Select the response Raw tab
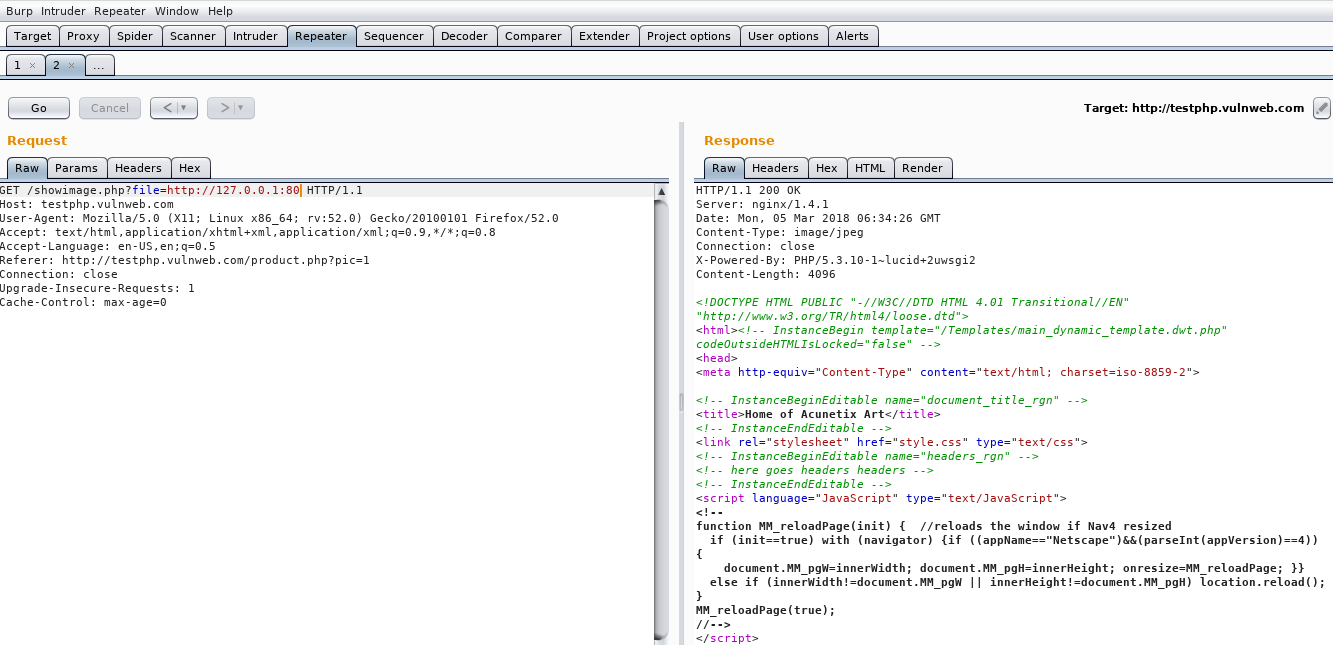The height and width of the screenshot is (645, 1333). pyautogui.click(x=724, y=168)
